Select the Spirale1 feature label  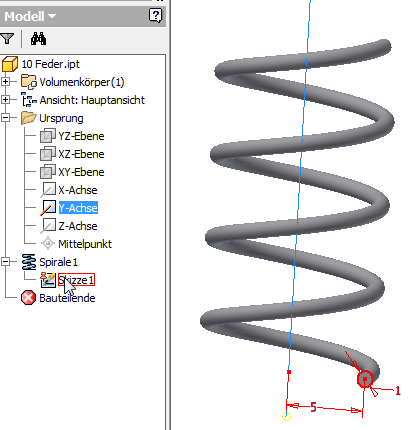click(59, 262)
